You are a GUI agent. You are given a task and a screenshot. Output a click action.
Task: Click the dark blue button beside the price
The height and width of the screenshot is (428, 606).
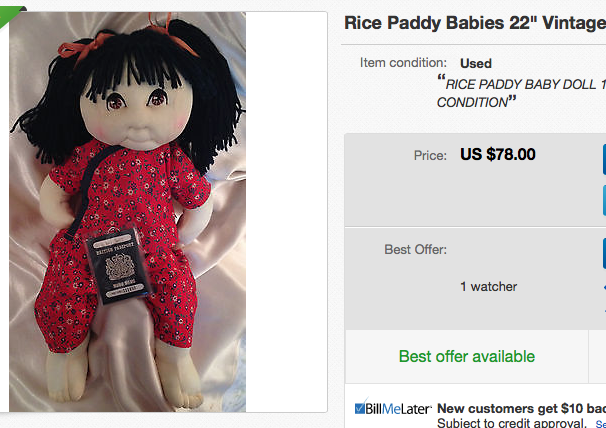(604, 159)
